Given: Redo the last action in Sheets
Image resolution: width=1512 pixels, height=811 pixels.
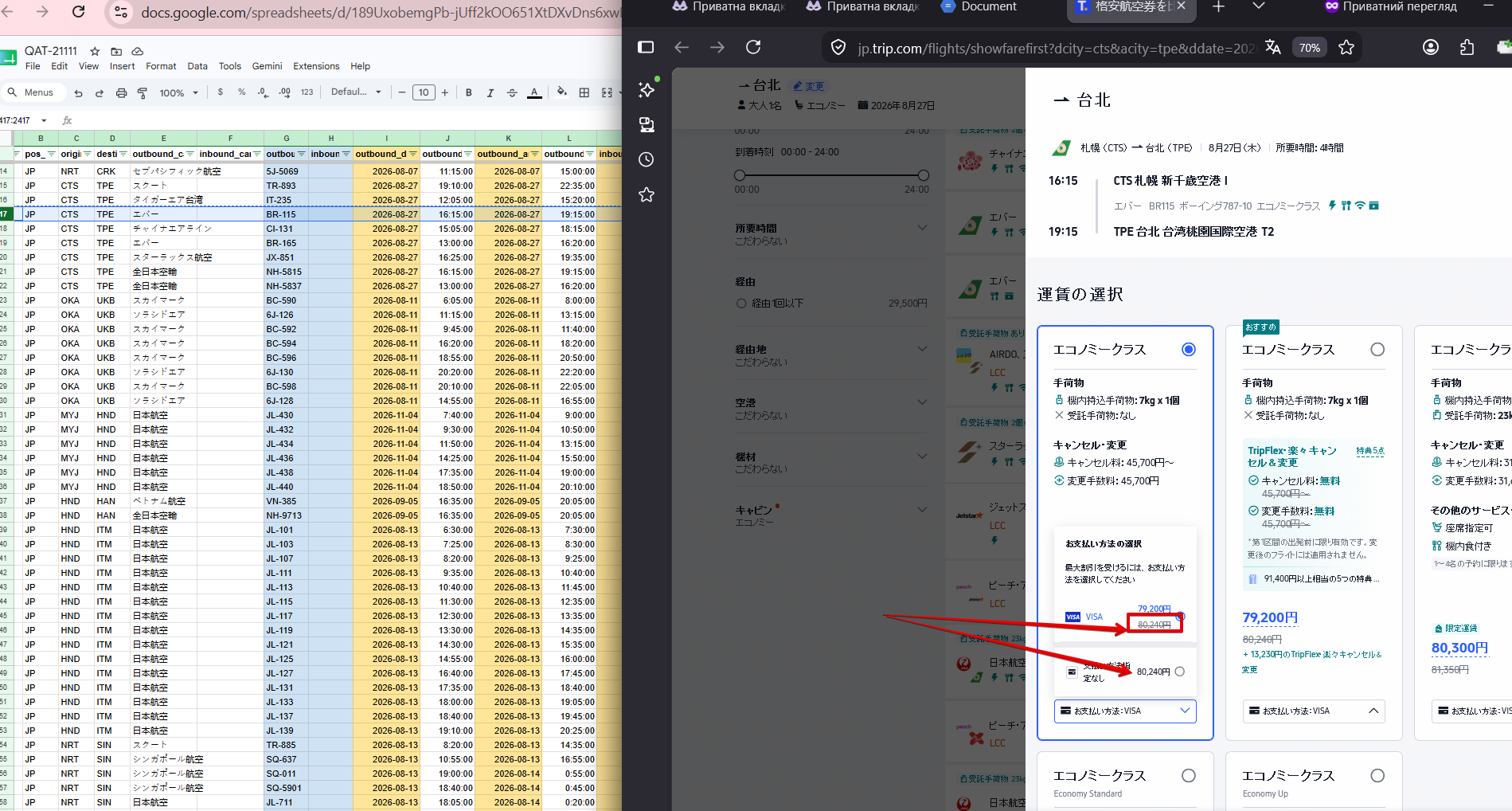Looking at the screenshot, I should coord(100,93).
